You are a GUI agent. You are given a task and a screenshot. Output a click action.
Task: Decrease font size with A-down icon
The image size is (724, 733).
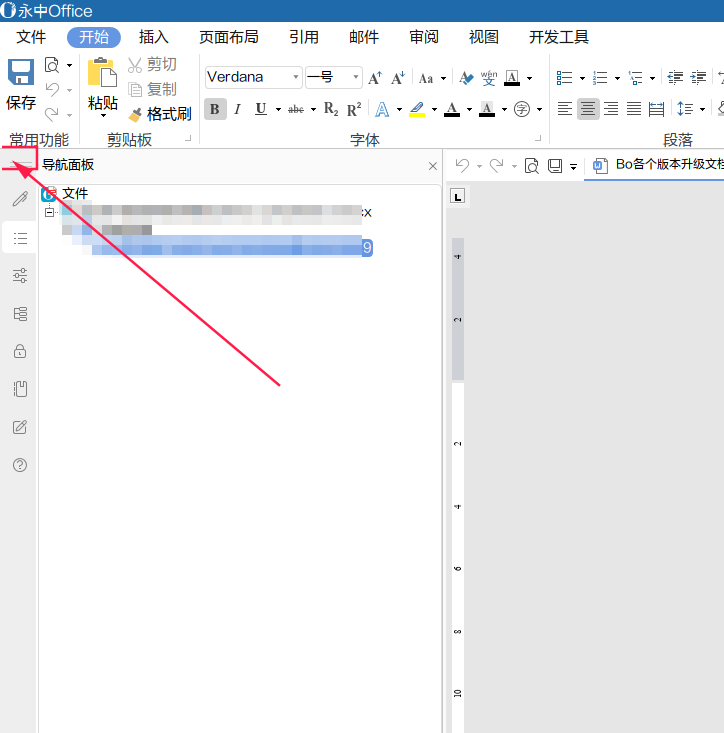[x=398, y=78]
